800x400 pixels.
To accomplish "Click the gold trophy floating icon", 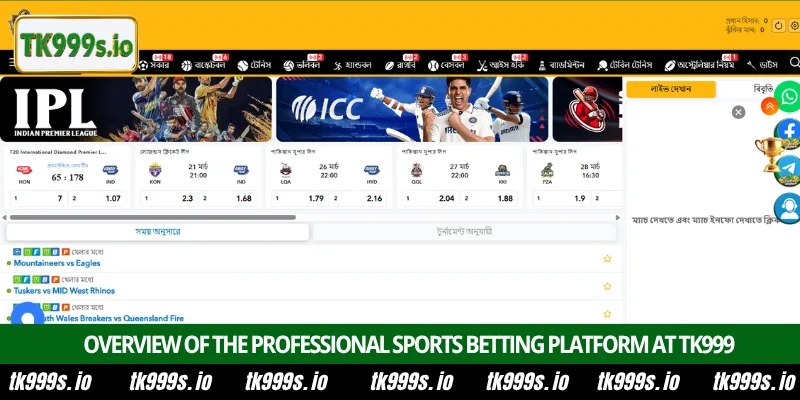I will (769, 154).
